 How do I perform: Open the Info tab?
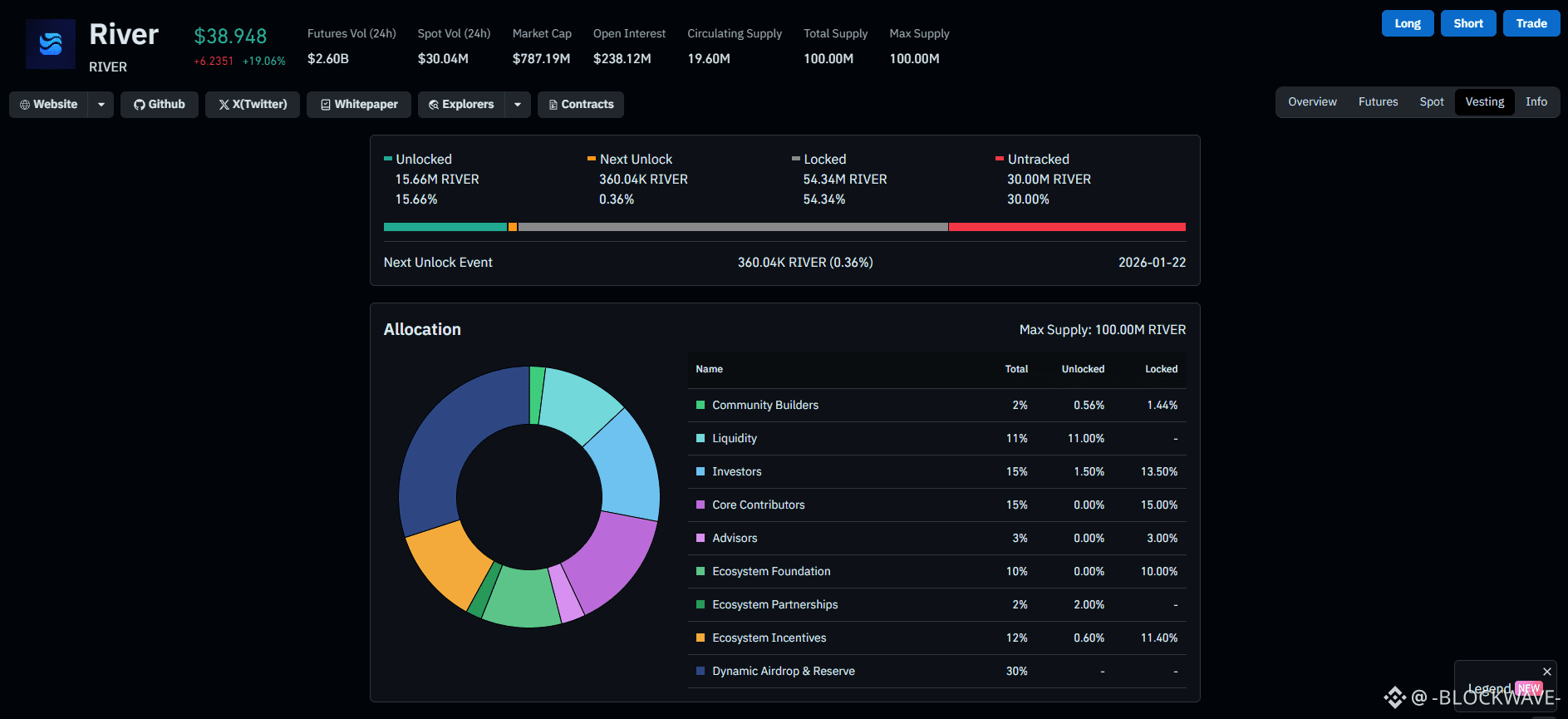point(1536,102)
